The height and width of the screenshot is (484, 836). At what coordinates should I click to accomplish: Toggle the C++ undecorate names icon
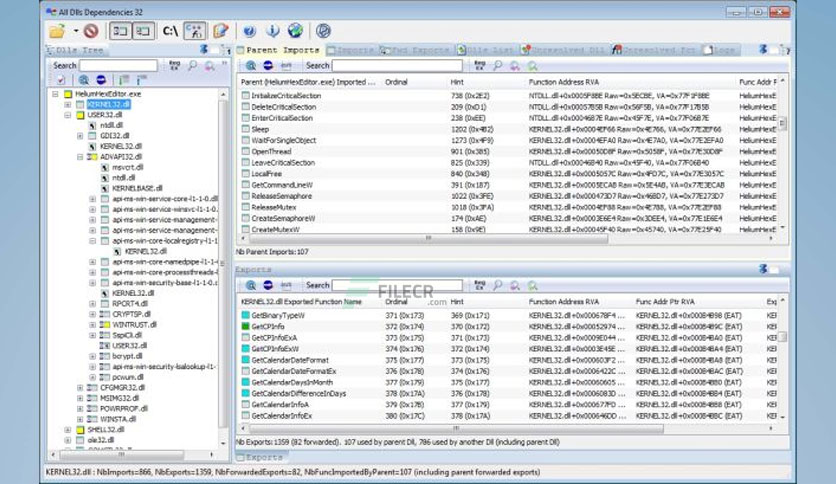[x=195, y=31]
